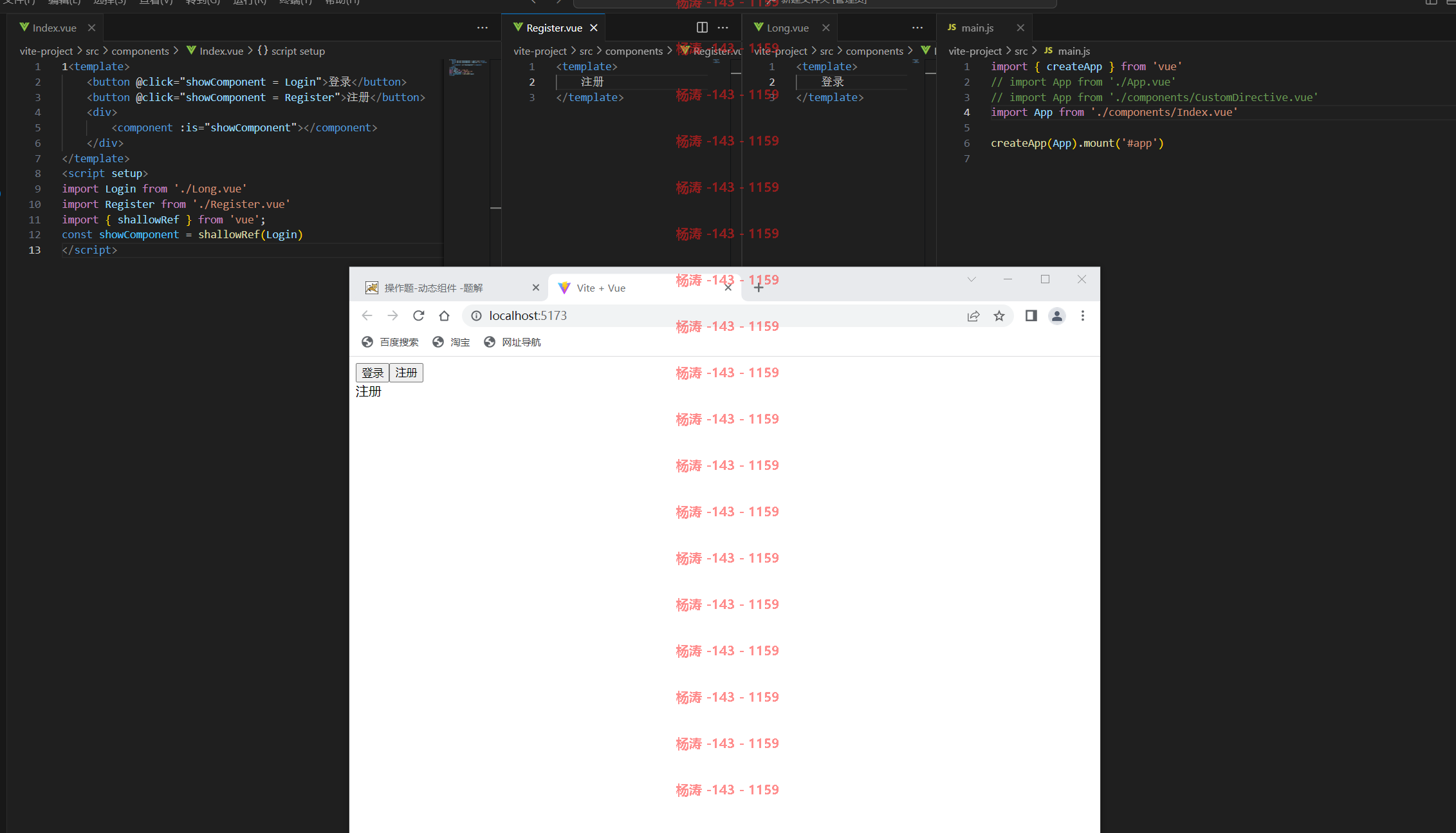The height and width of the screenshot is (833, 1456).
Task: Select components breadcrumb in Index.vue editor
Action: (140, 51)
